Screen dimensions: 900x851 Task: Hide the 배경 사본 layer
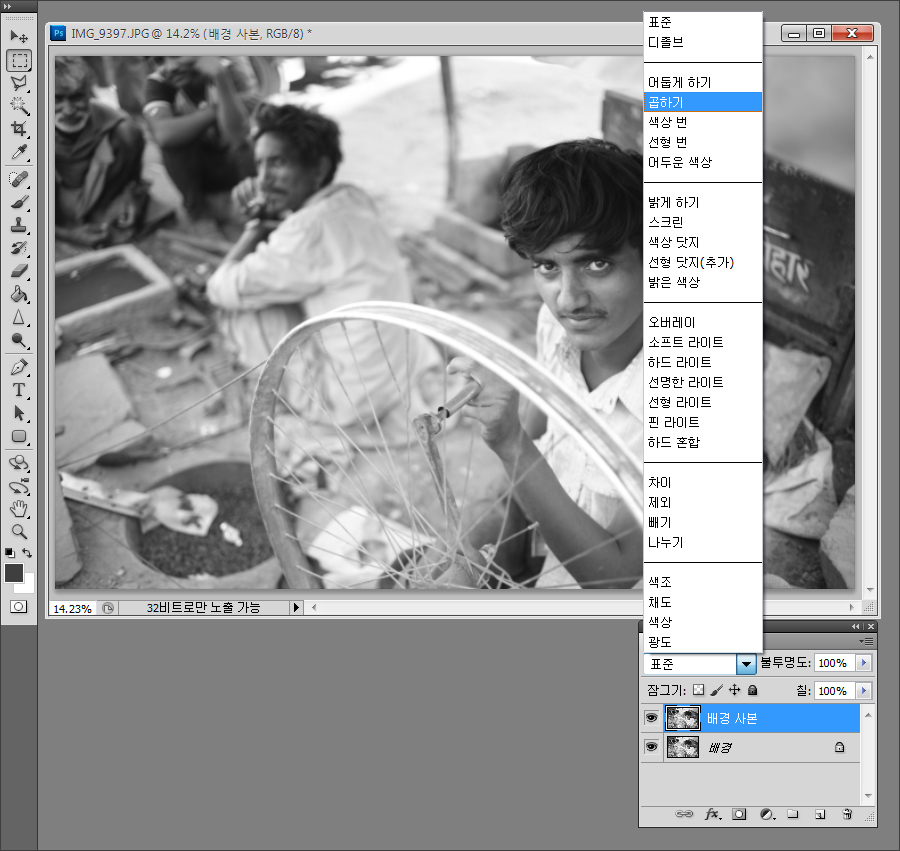[x=651, y=718]
